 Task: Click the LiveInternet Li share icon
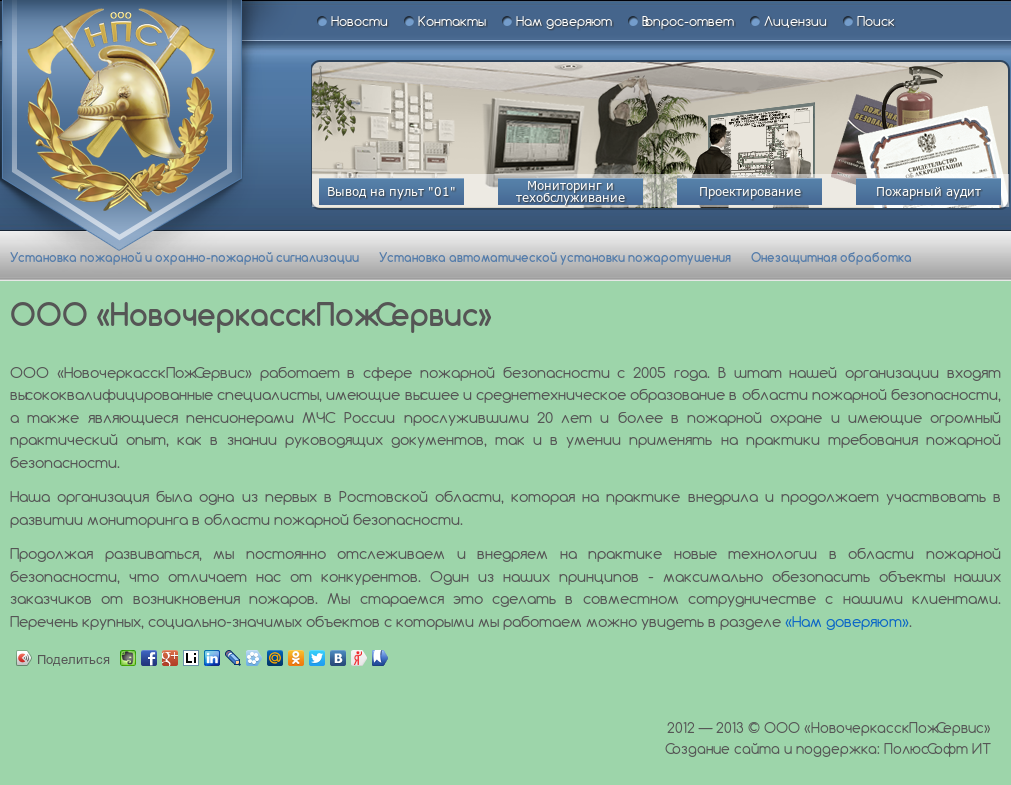coord(191,658)
